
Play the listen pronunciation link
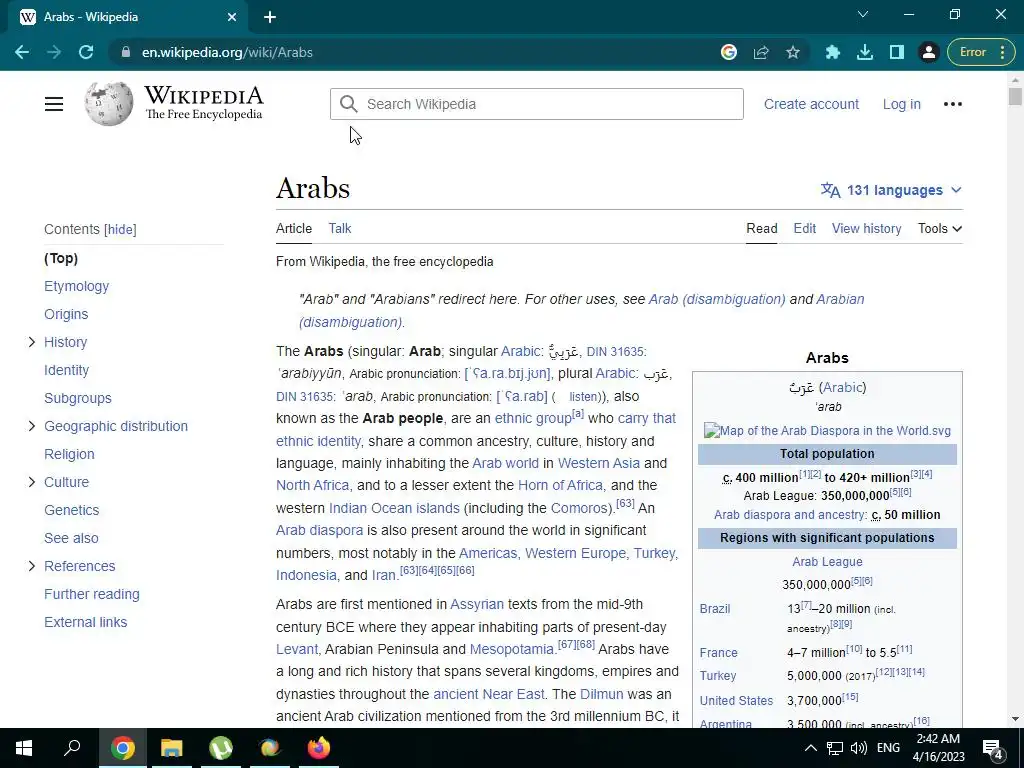tap(583, 396)
